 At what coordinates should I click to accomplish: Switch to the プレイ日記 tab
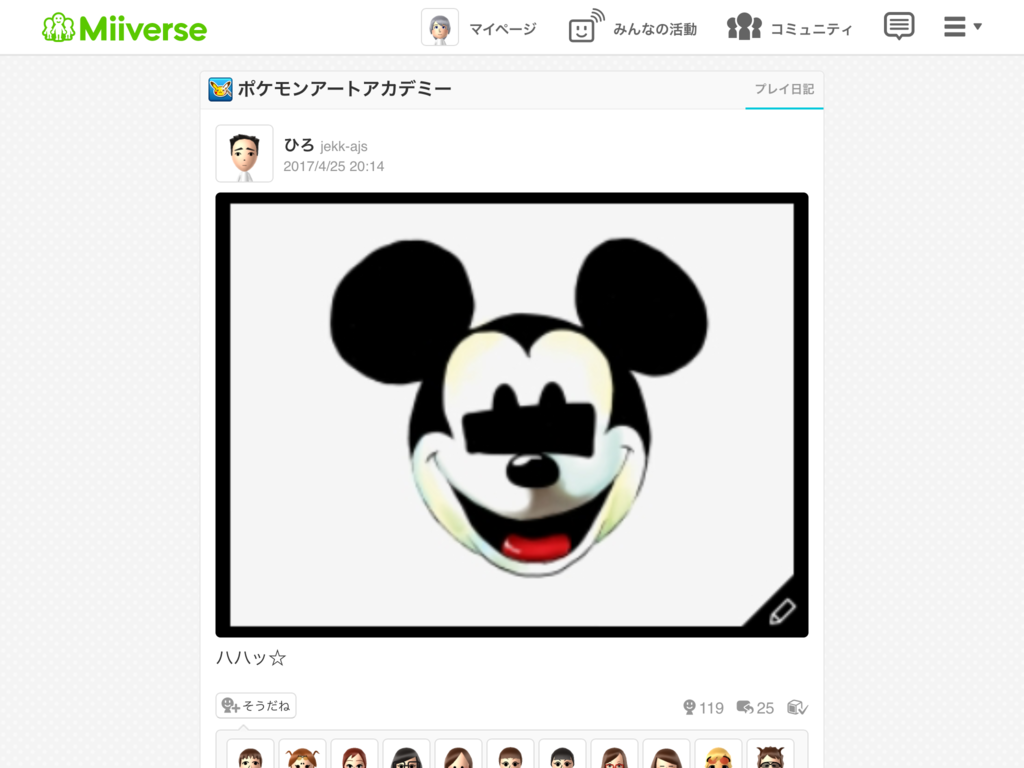point(784,89)
